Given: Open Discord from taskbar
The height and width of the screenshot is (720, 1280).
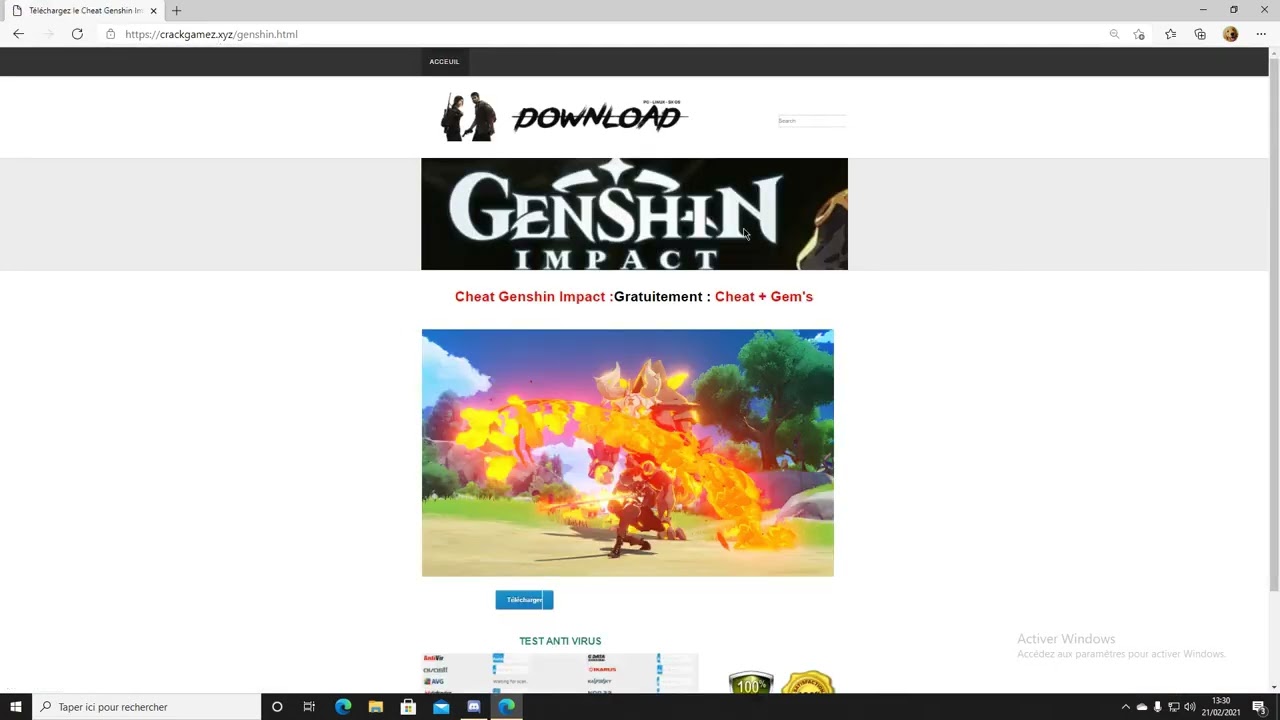Looking at the screenshot, I should point(474,707).
